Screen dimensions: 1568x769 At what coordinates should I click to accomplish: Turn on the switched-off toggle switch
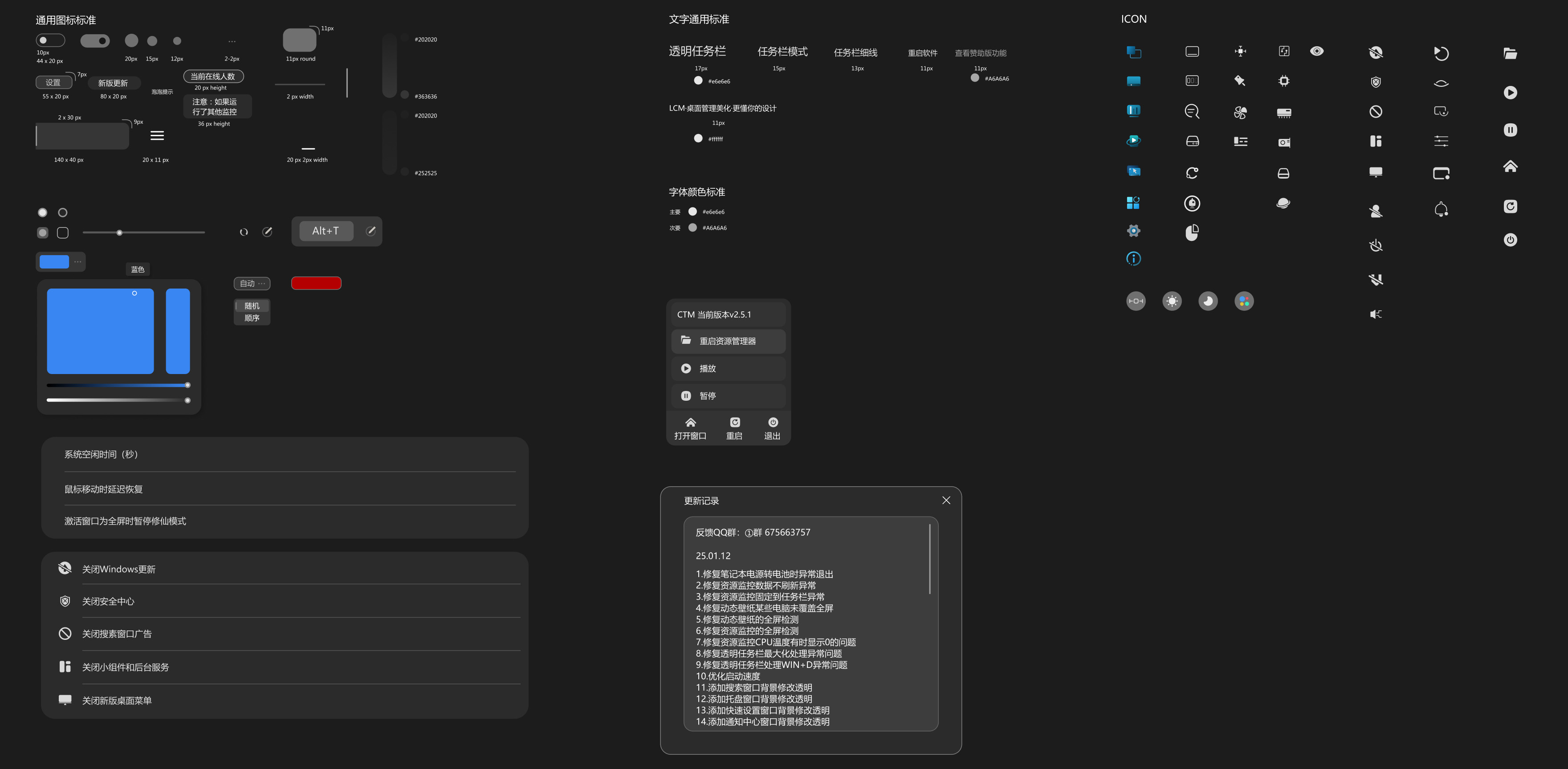coord(50,40)
